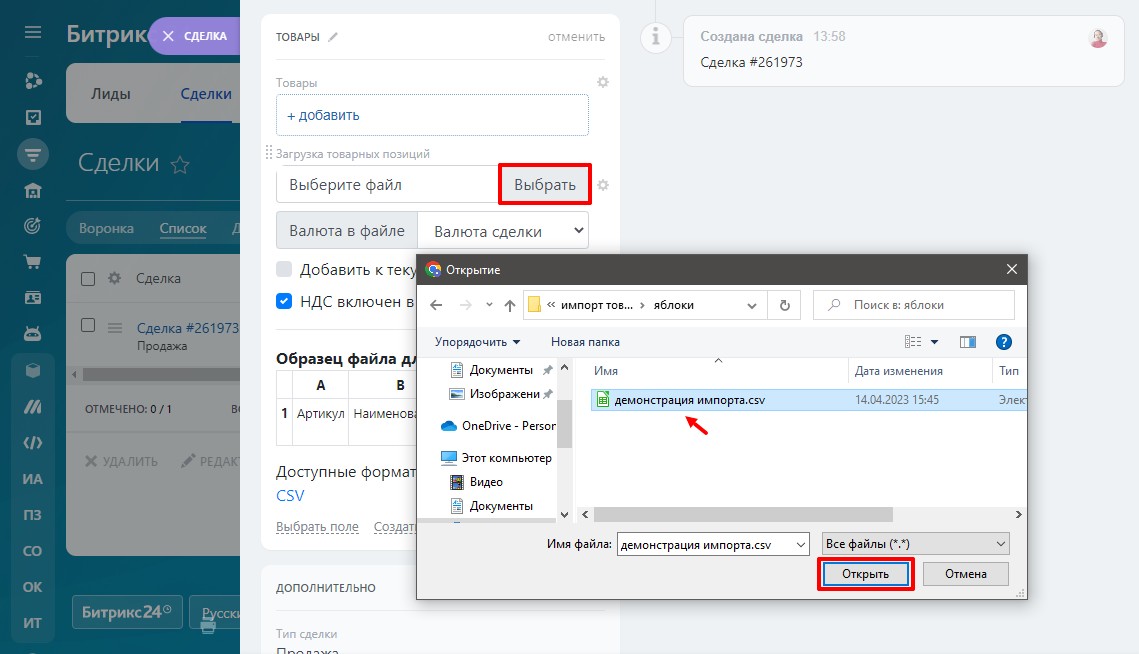Screen dimensions: 1139x654
Task: Open the cube icon in sidebar
Action: [33, 371]
